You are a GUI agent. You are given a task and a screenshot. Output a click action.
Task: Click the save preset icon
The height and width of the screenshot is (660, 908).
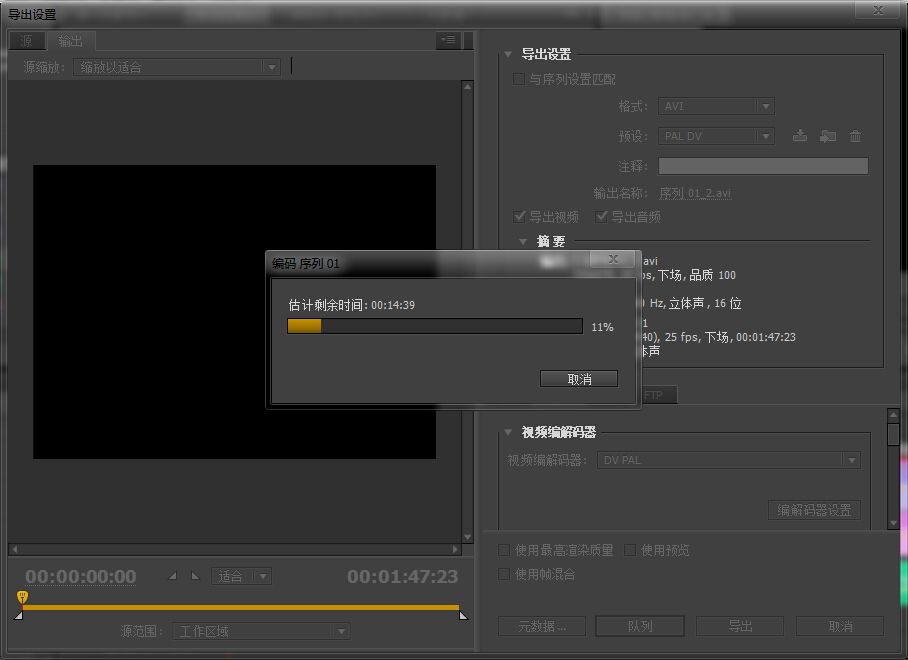click(x=800, y=136)
